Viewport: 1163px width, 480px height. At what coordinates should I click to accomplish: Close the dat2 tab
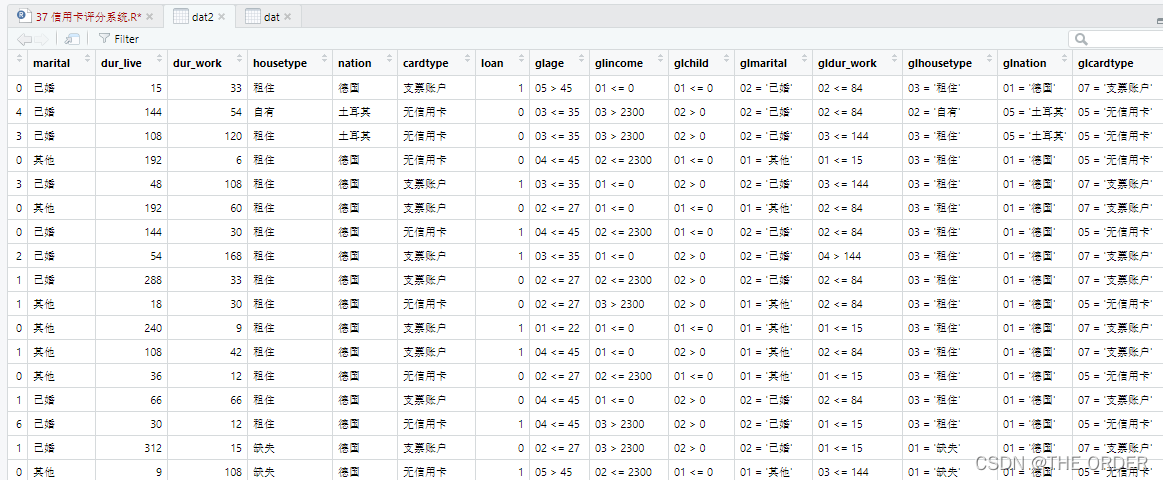coord(223,16)
